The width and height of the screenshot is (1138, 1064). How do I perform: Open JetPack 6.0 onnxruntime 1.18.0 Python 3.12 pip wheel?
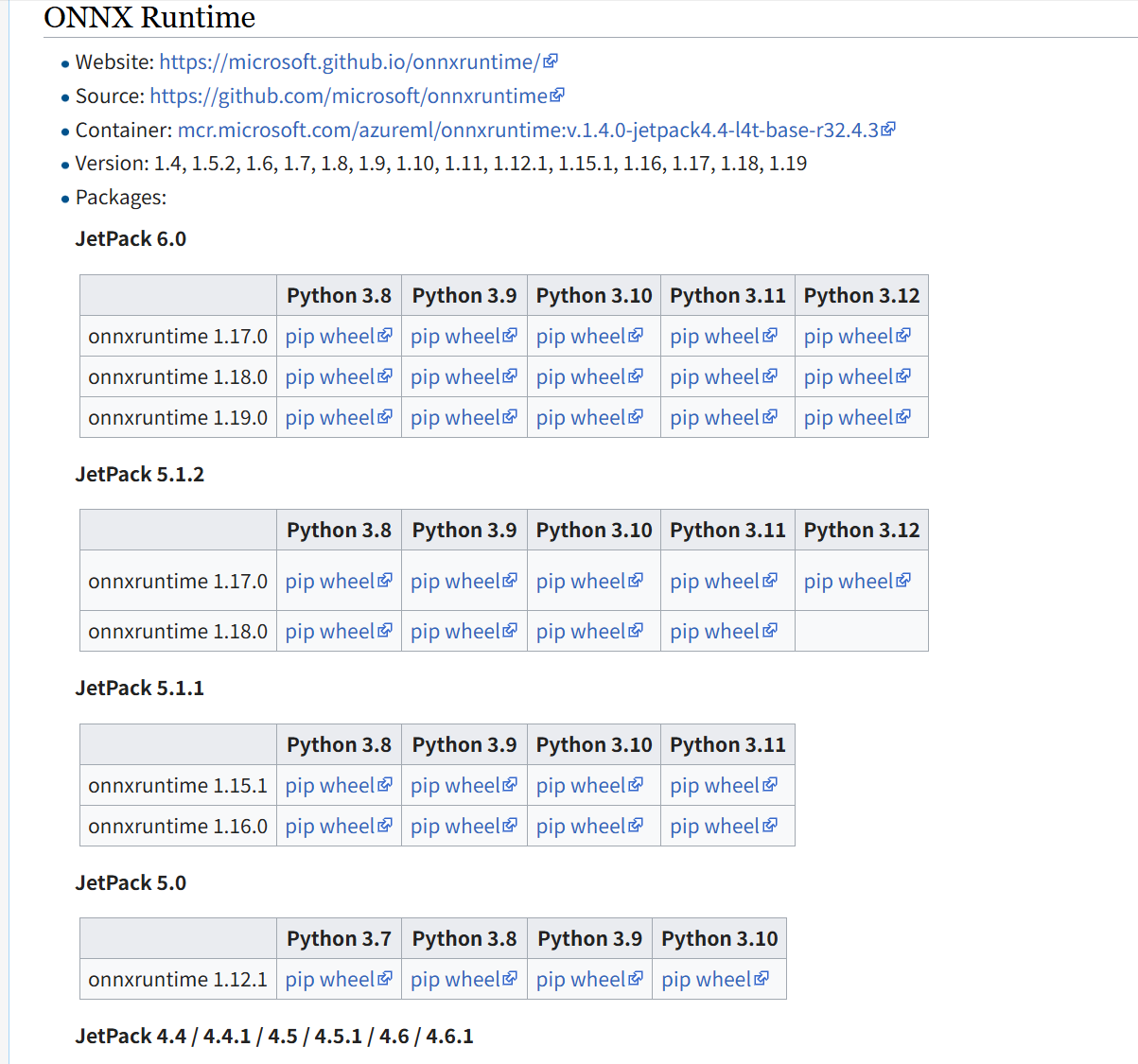pos(857,377)
